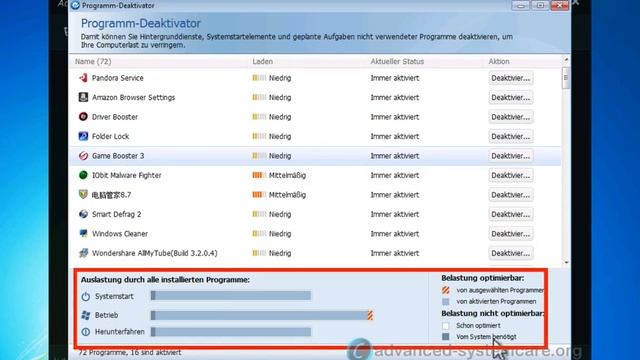Click the striped 'von ausgewählten Programmen' swatch
This screenshot has width=640, height=360.
click(x=446, y=290)
